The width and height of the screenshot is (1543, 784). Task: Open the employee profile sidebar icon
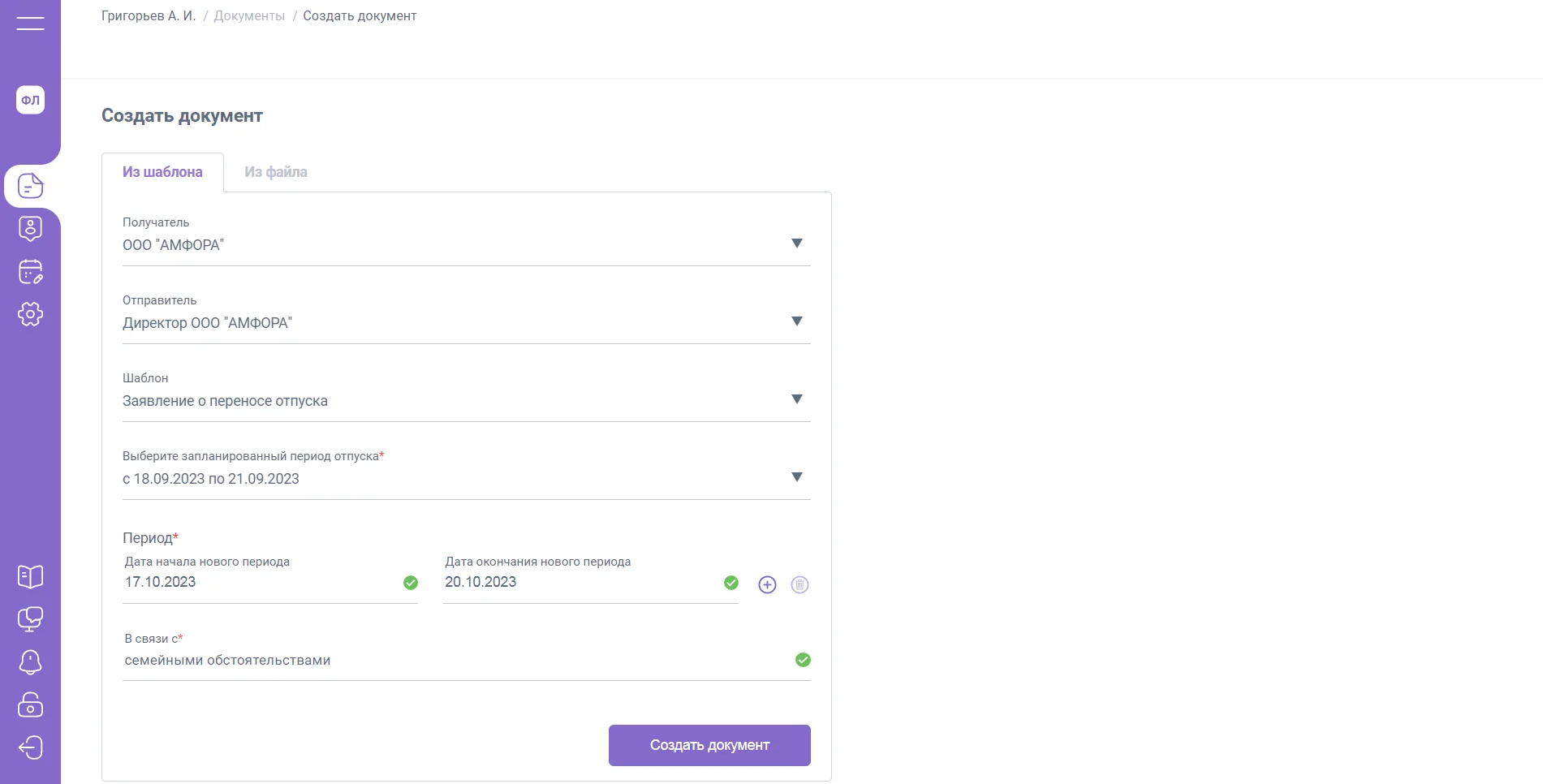tap(30, 229)
